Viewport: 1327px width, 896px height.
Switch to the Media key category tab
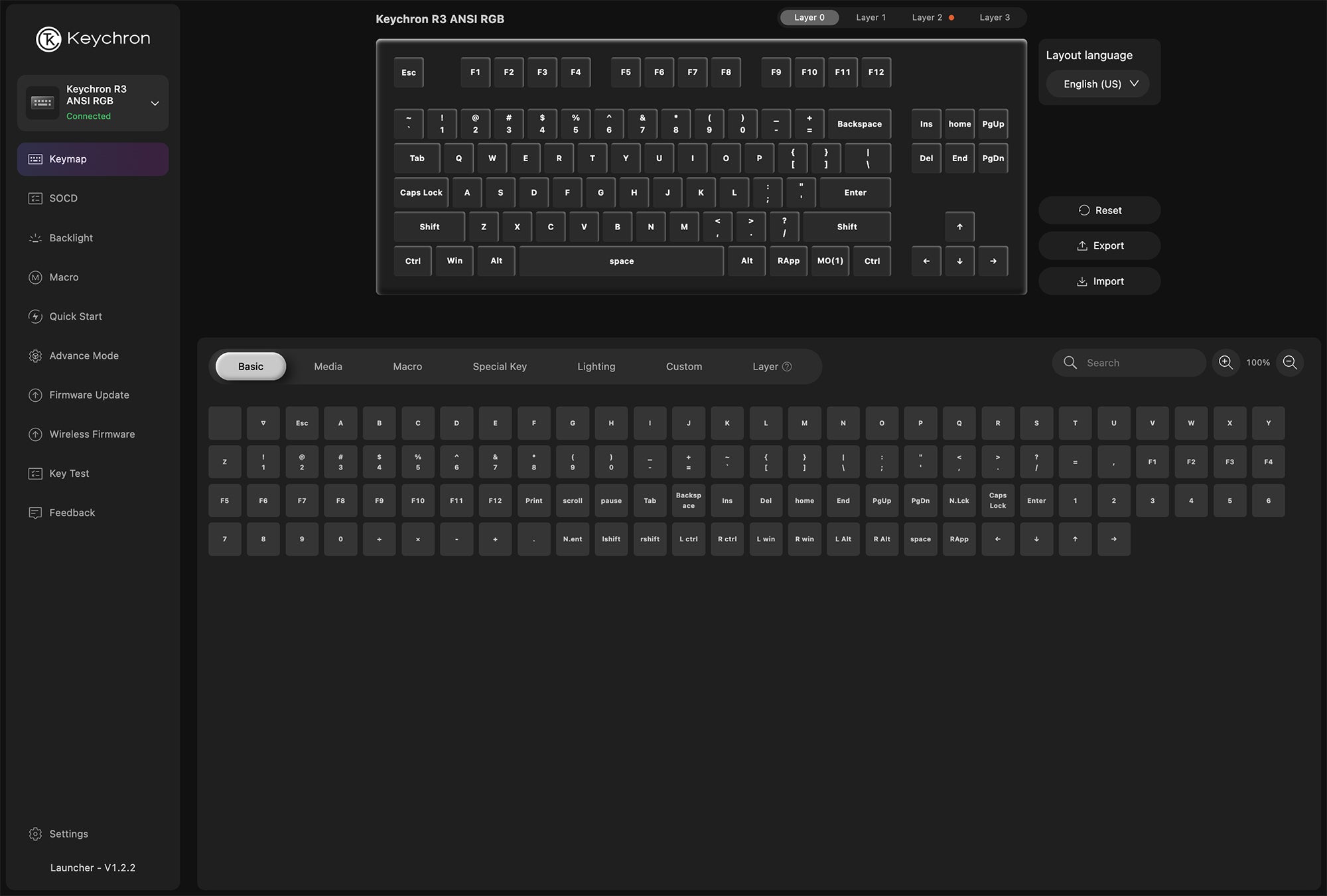click(x=328, y=366)
